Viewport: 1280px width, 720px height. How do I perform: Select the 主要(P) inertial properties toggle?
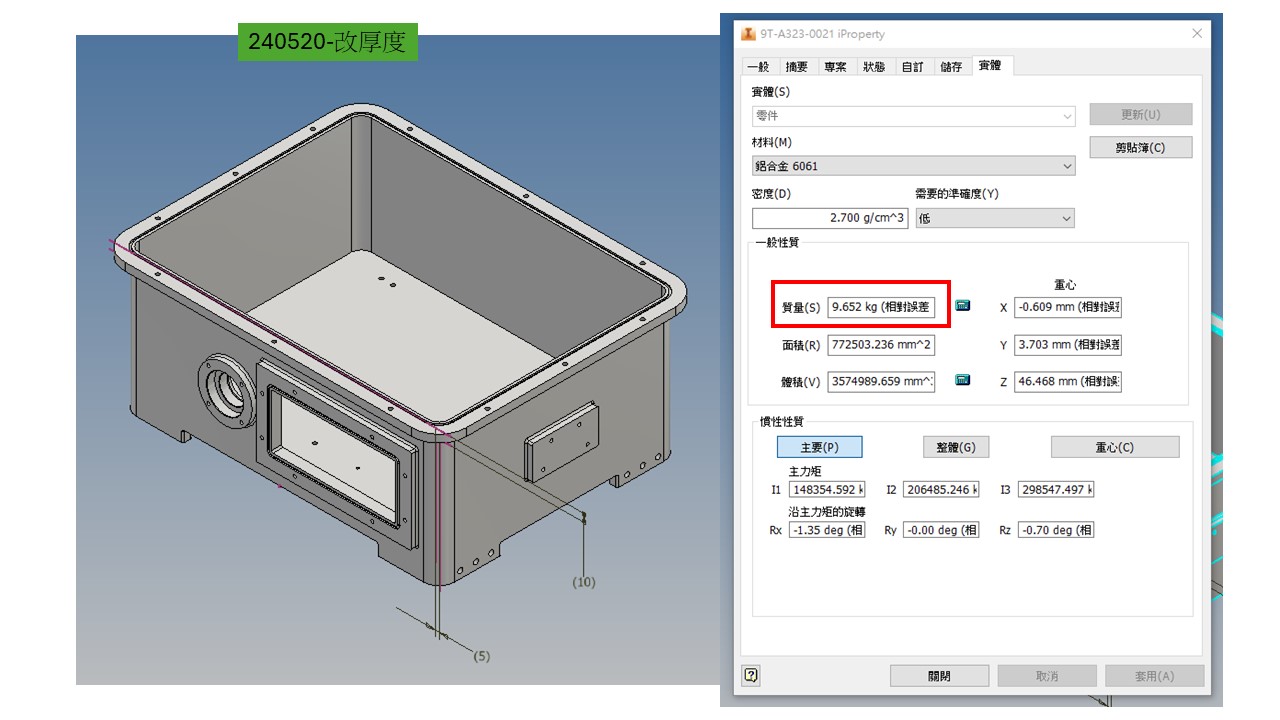[819, 447]
